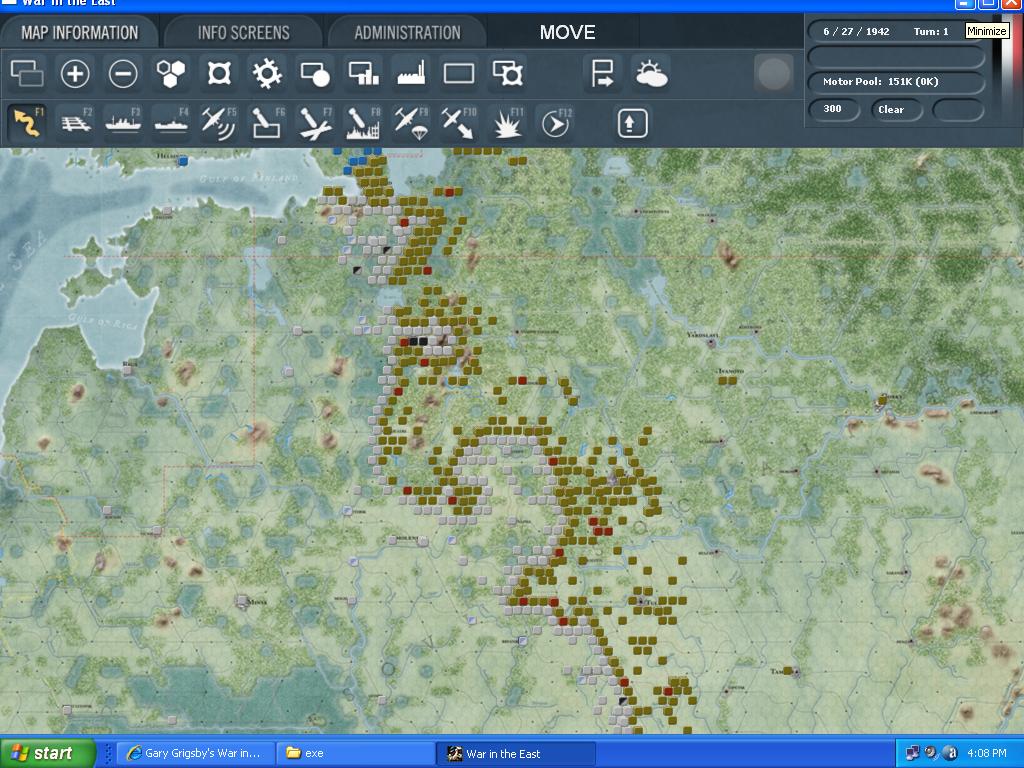
Task: Open the weather display icon
Action: pyautogui.click(x=650, y=73)
